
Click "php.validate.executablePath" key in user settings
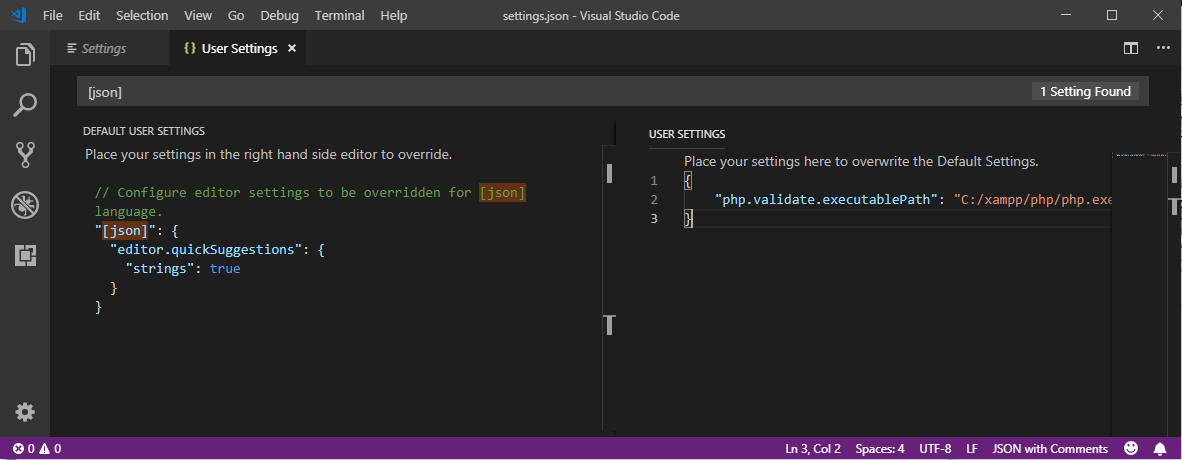click(x=827, y=200)
